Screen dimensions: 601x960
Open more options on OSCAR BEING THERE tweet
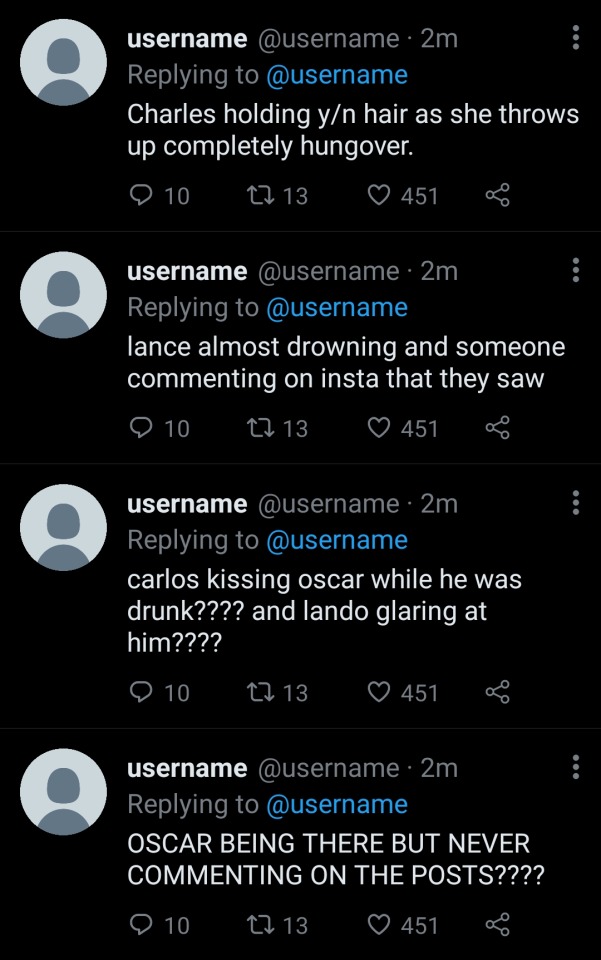575,768
